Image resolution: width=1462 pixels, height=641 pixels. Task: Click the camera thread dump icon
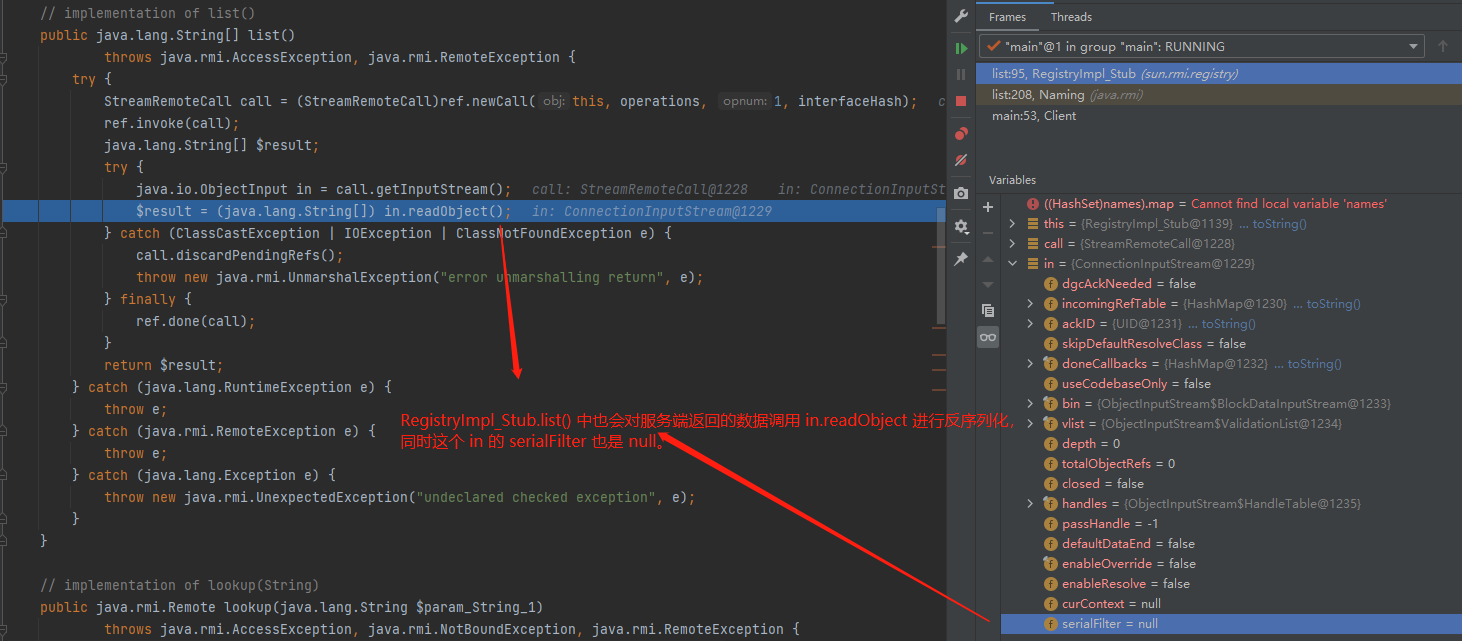pos(961,193)
